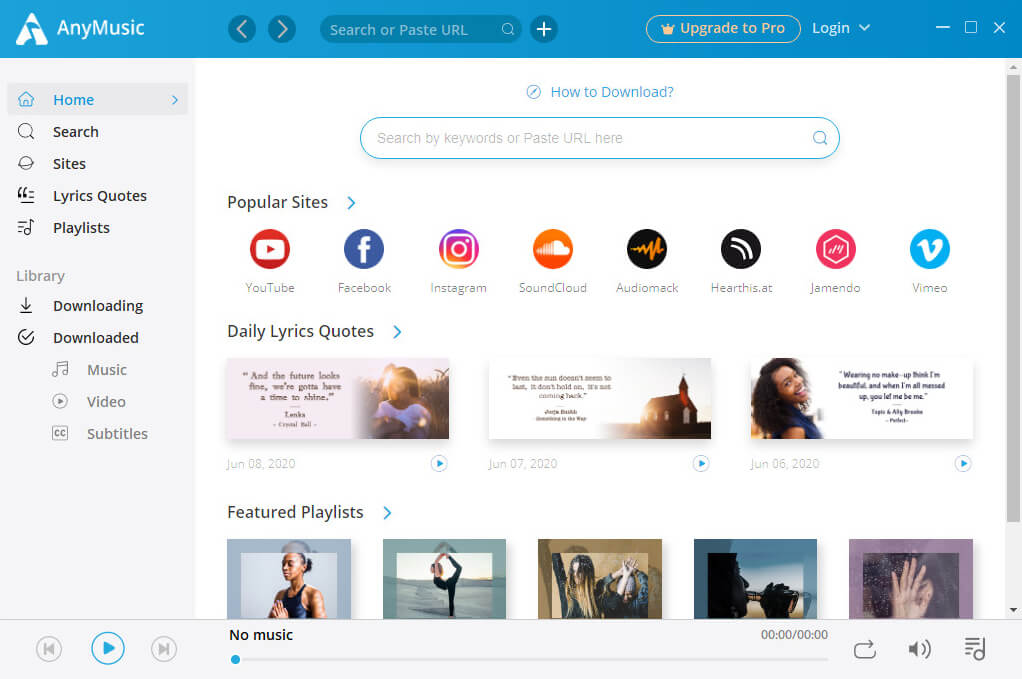Viewport: 1022px width, 679px height.
Task: Open the play queue list icon
Action: point(975,648)
